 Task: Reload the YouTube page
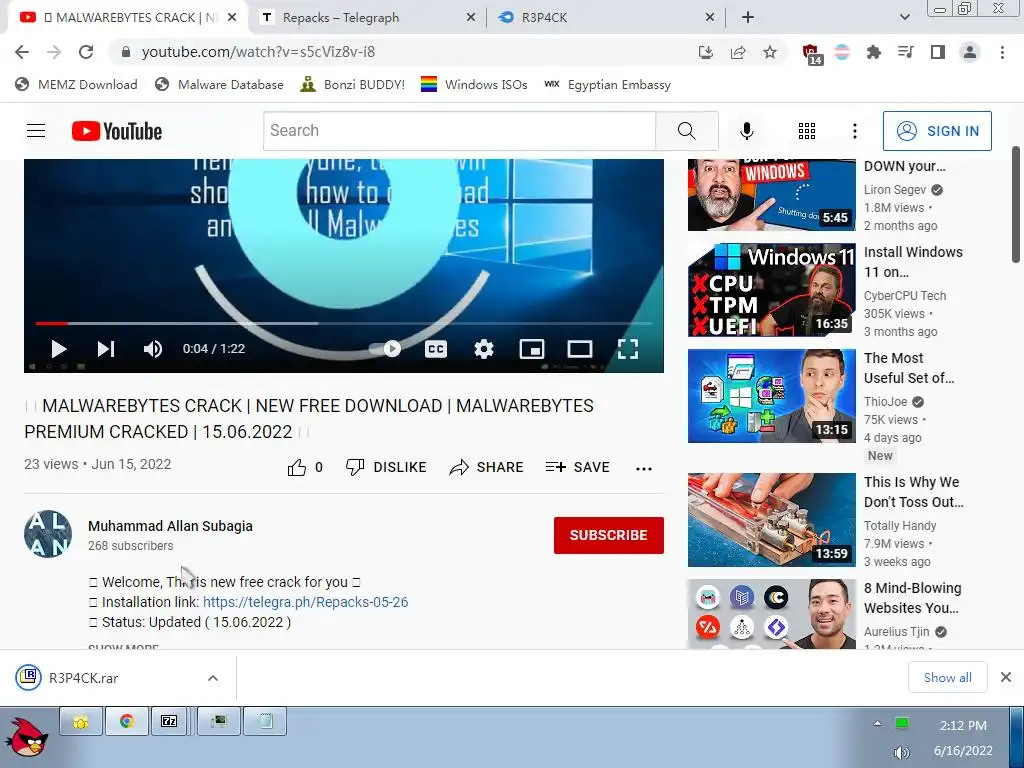86,52
